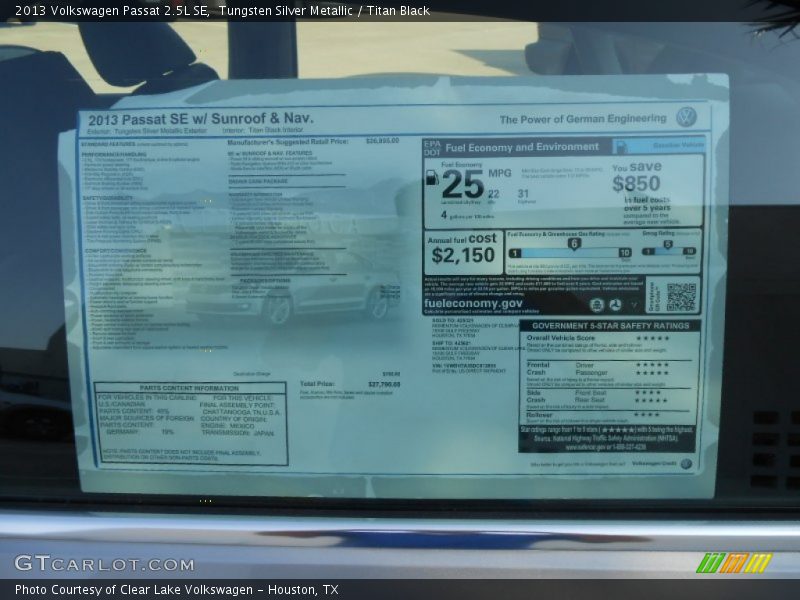This screenshot has width=800, height=600.
Task: Click the fuel pump icon beside 25 MPG
Action: pos(432,178)
